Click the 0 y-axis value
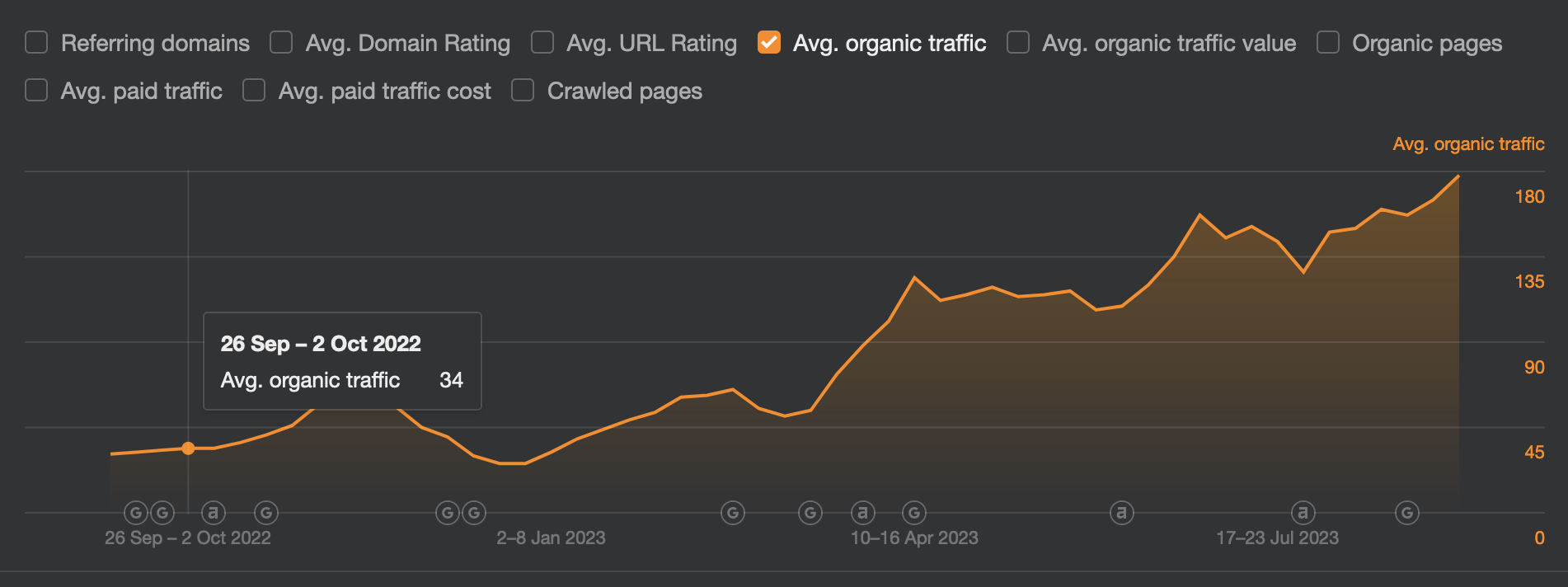Screen dimensions: 1568x587 pyautogui.click(x=1539, y=538)
